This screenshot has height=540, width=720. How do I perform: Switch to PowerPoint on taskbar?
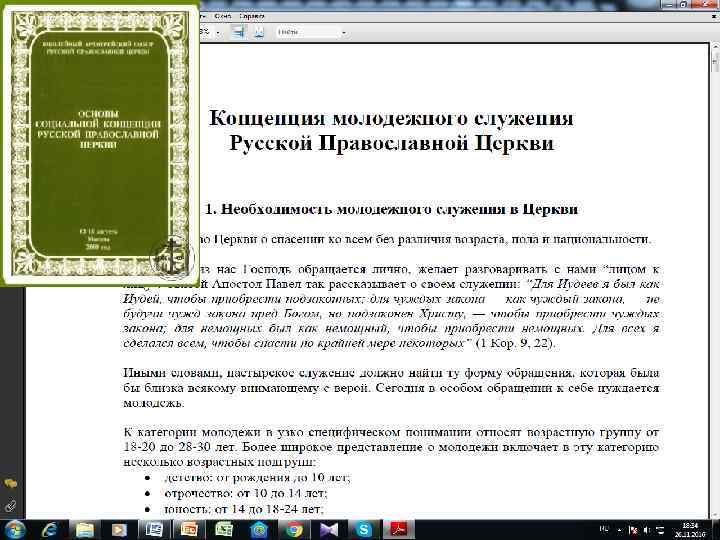[189, 530]
